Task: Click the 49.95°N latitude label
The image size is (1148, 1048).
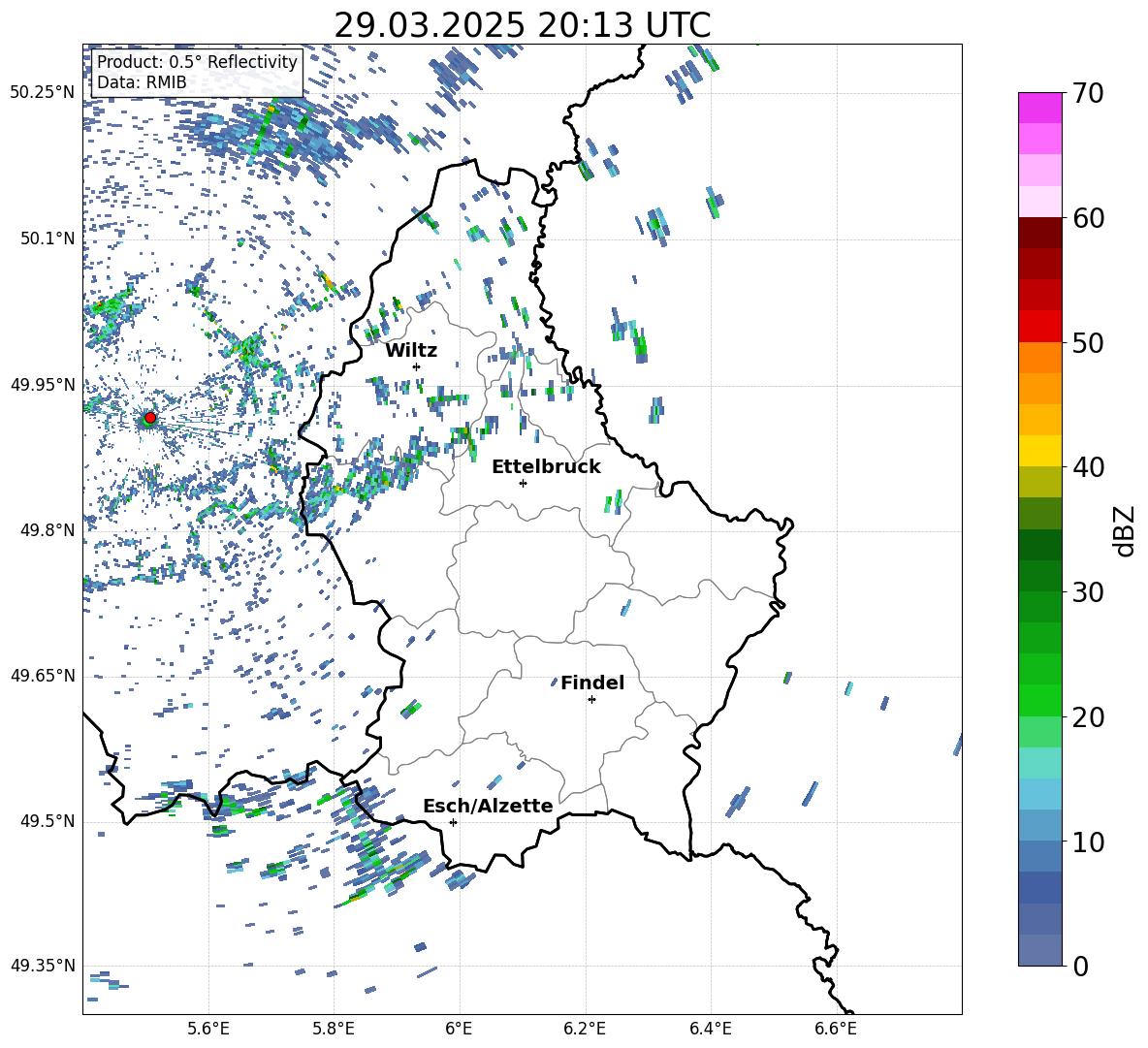Action: 43,384
